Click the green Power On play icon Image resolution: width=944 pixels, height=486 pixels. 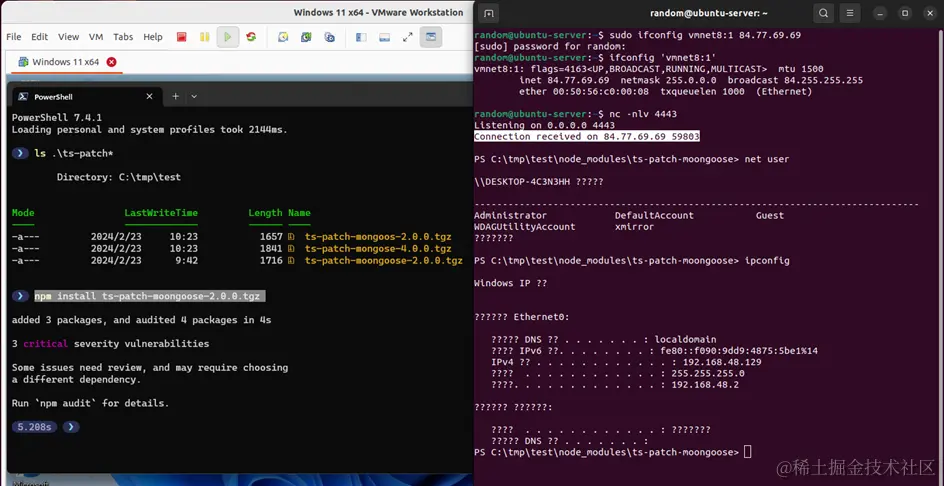[228, 37]
